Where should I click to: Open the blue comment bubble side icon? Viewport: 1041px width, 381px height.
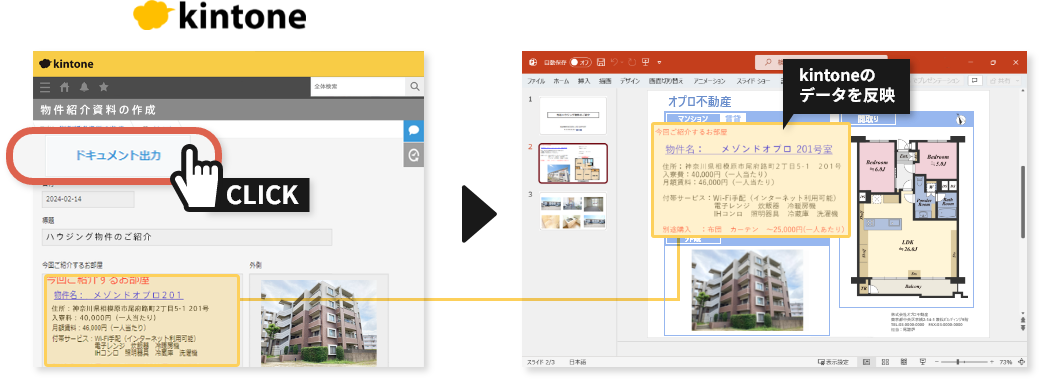(414, 130)
